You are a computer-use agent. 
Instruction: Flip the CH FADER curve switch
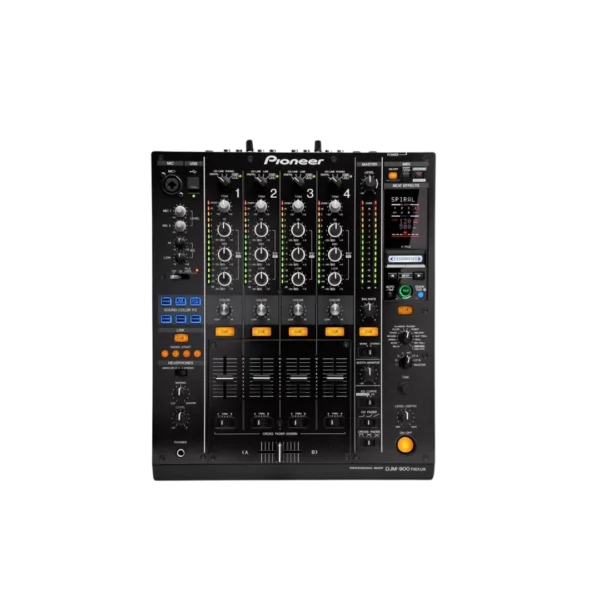369,422
